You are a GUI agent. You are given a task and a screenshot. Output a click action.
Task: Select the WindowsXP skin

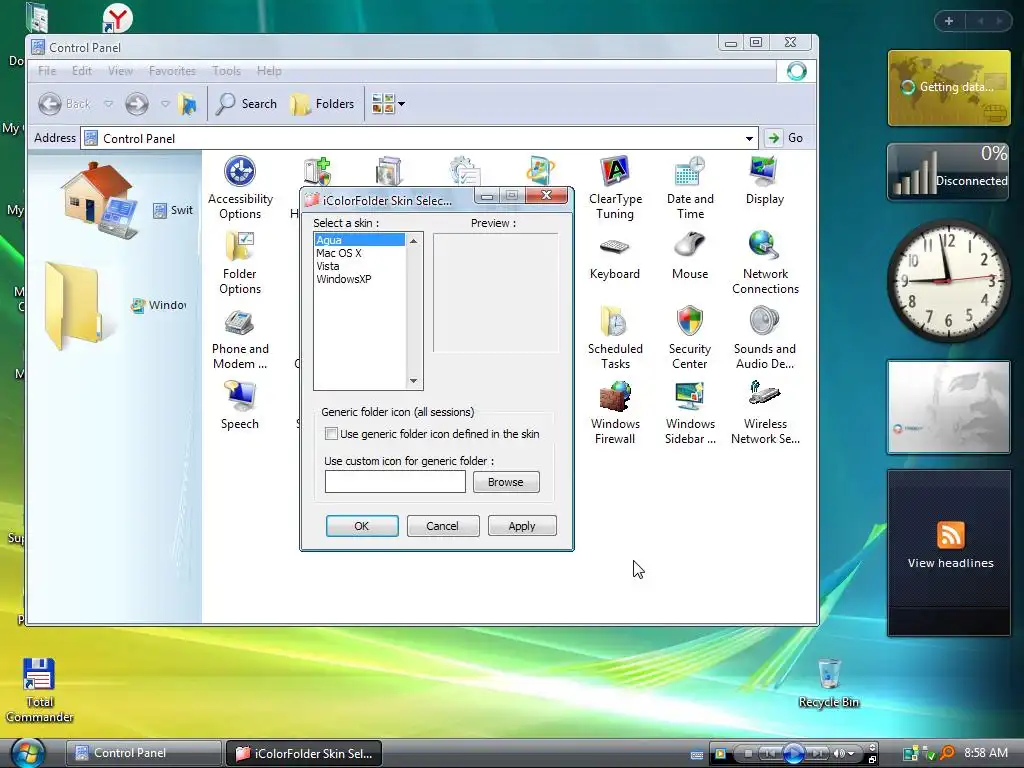click(359, 279)
